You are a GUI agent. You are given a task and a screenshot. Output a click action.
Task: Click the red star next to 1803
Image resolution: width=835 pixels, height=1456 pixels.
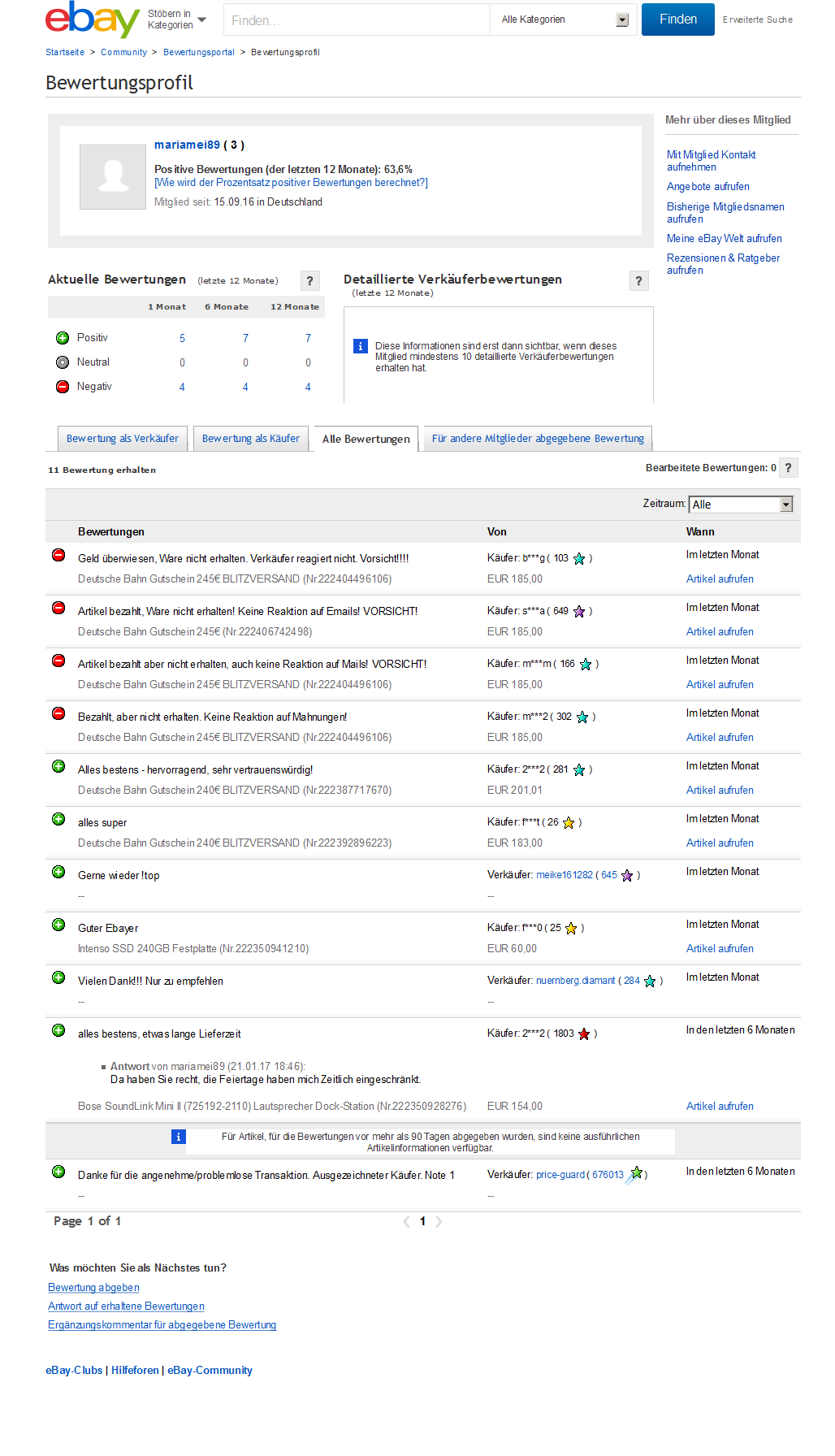[584, 1034]
